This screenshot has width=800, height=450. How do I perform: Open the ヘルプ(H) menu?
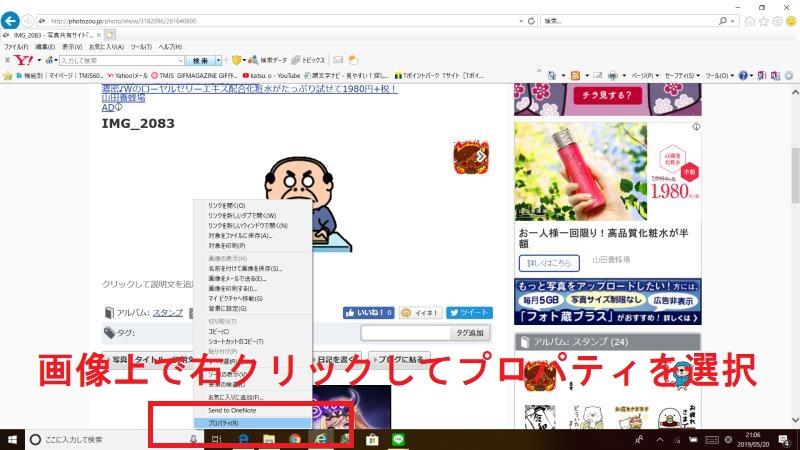[x=170, y=46]
